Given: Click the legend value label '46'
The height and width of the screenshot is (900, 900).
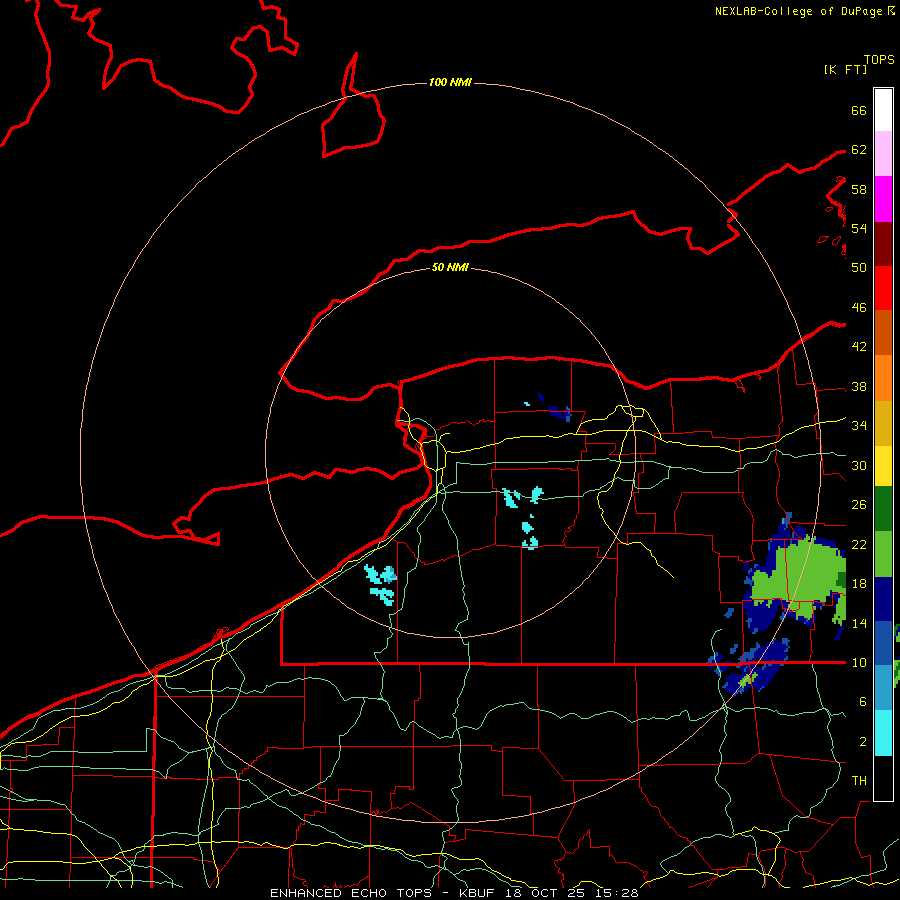Looking at the screenshot, I should 859,308.
